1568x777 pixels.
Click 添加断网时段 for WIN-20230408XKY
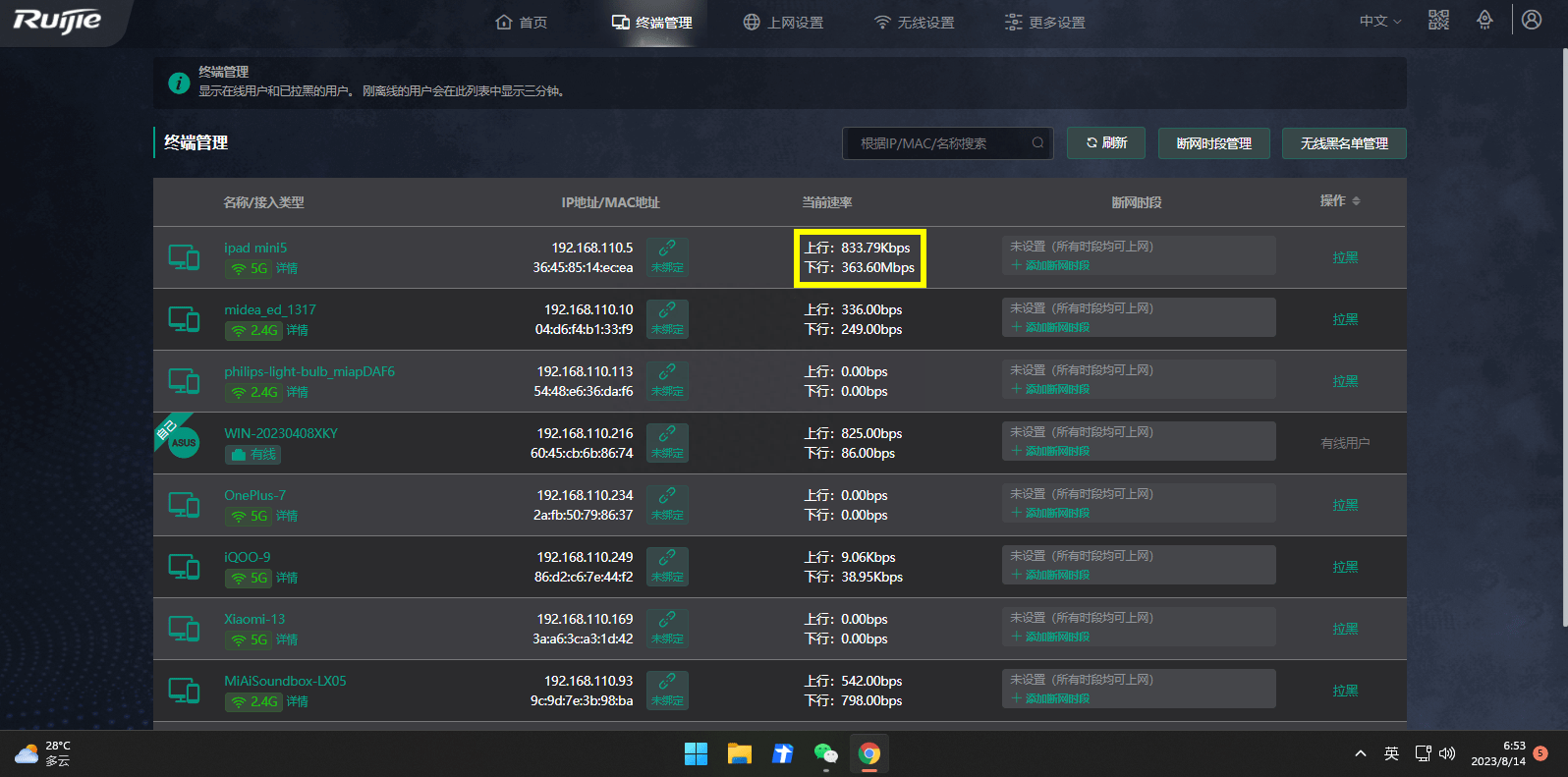[1050, 451]
